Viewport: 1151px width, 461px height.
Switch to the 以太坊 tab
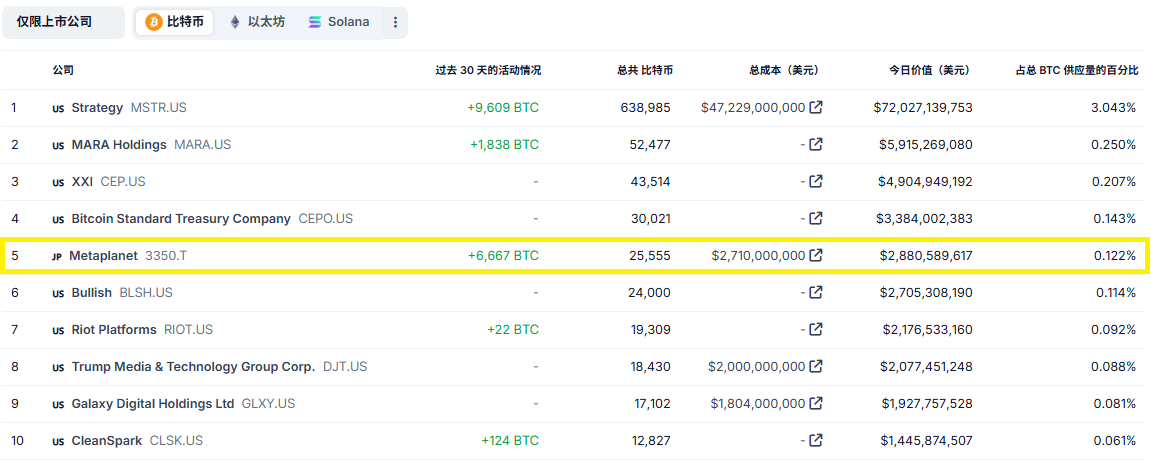[x=257, y=22]
